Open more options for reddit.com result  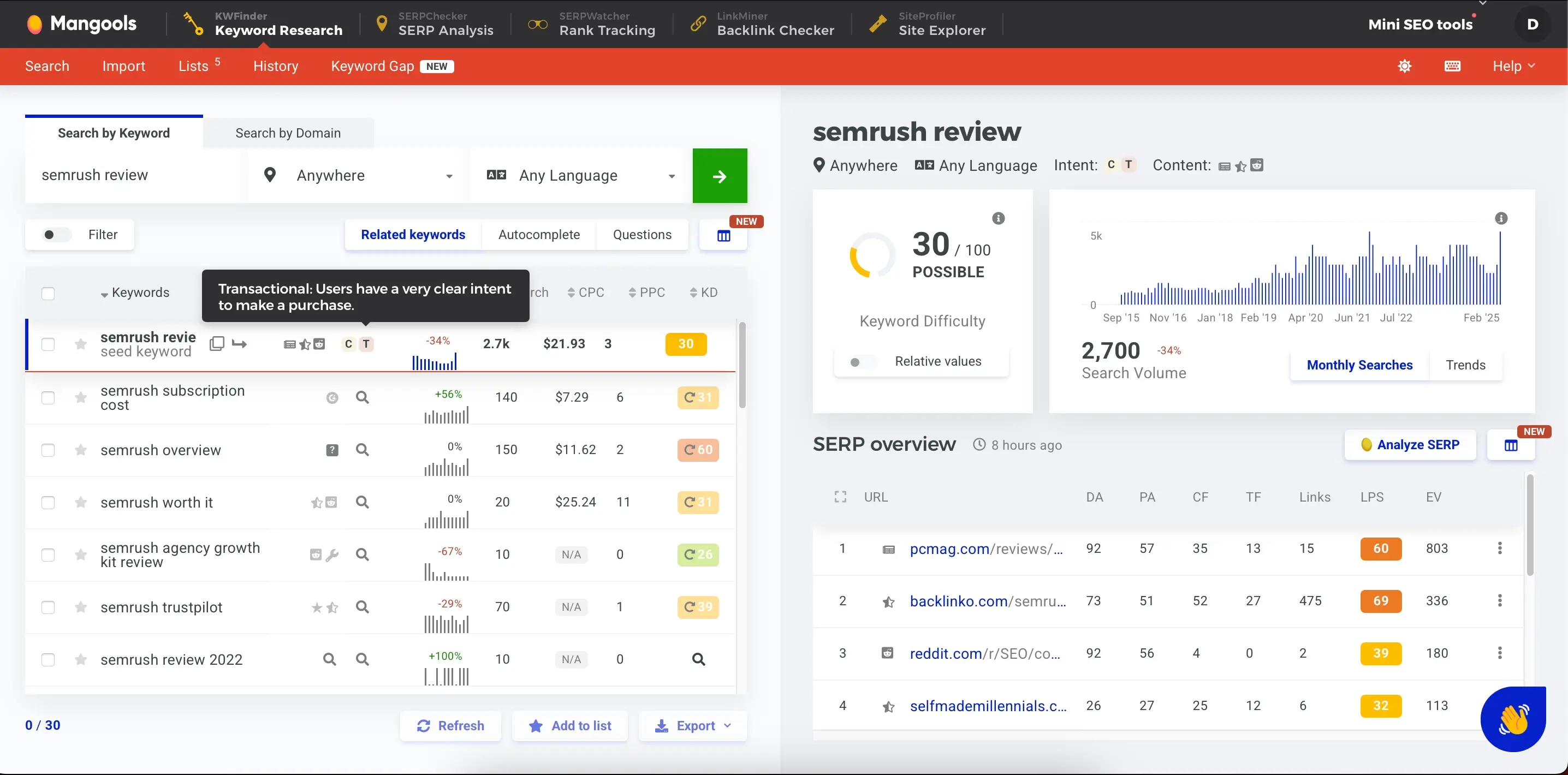(1500, 653)
